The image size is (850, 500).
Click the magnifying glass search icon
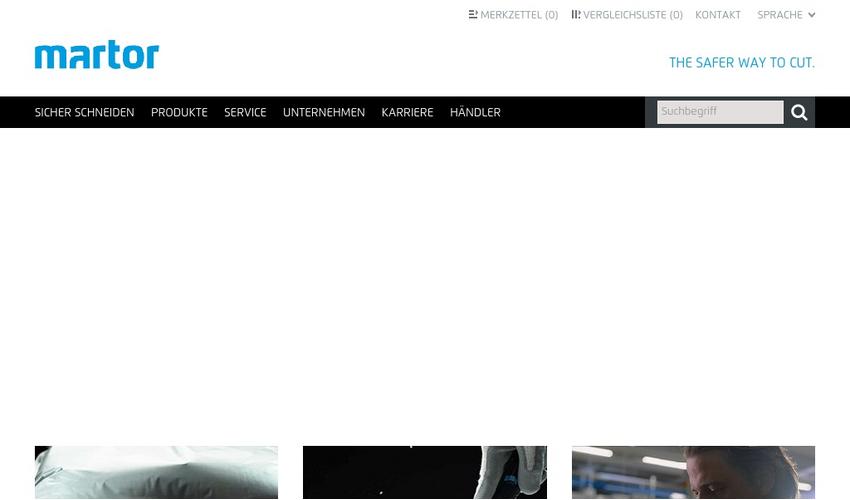coord(799,112)
